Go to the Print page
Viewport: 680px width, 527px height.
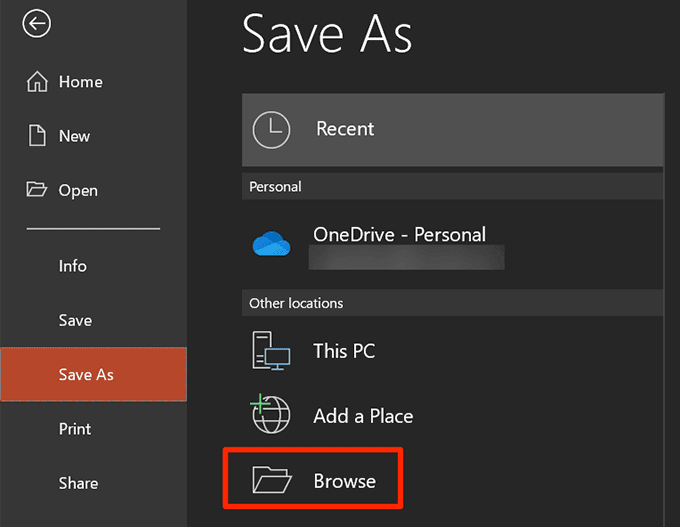click(x=75, y=429)
